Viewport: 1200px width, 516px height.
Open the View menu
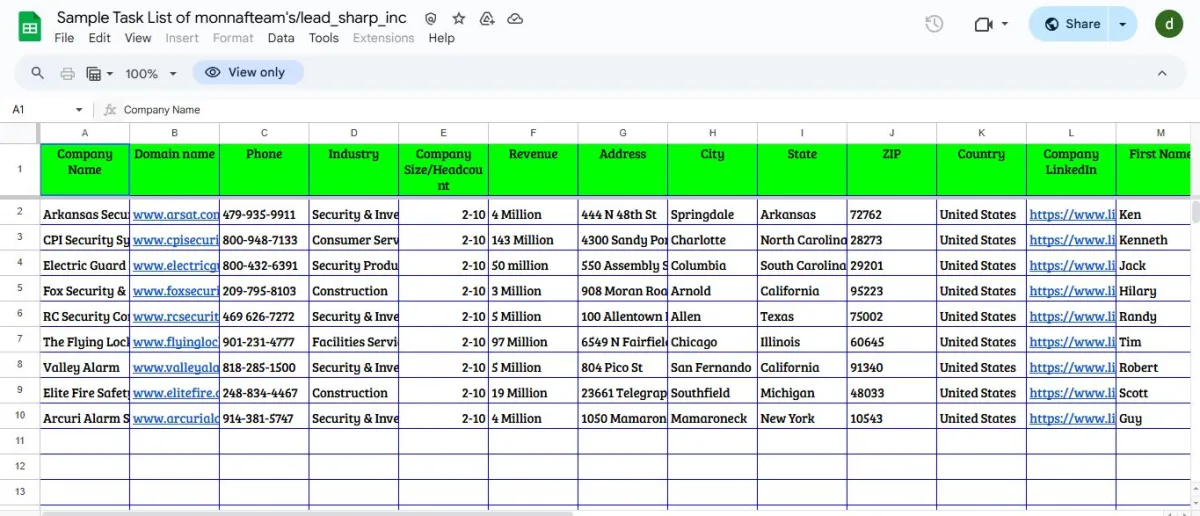(138, 38)
